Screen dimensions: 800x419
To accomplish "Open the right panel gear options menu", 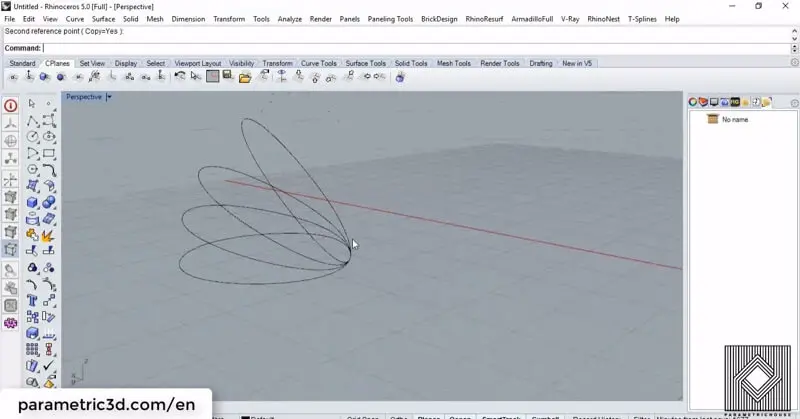I will pyautogui.click(x=794, y=102).
